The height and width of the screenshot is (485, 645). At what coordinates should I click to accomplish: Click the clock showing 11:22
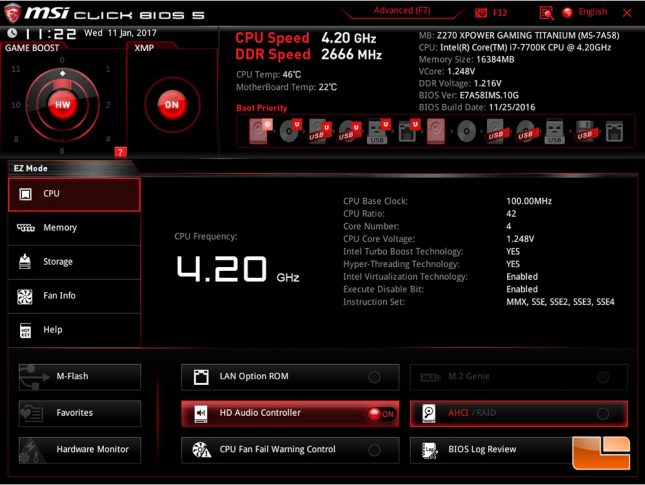pos(51,34)
